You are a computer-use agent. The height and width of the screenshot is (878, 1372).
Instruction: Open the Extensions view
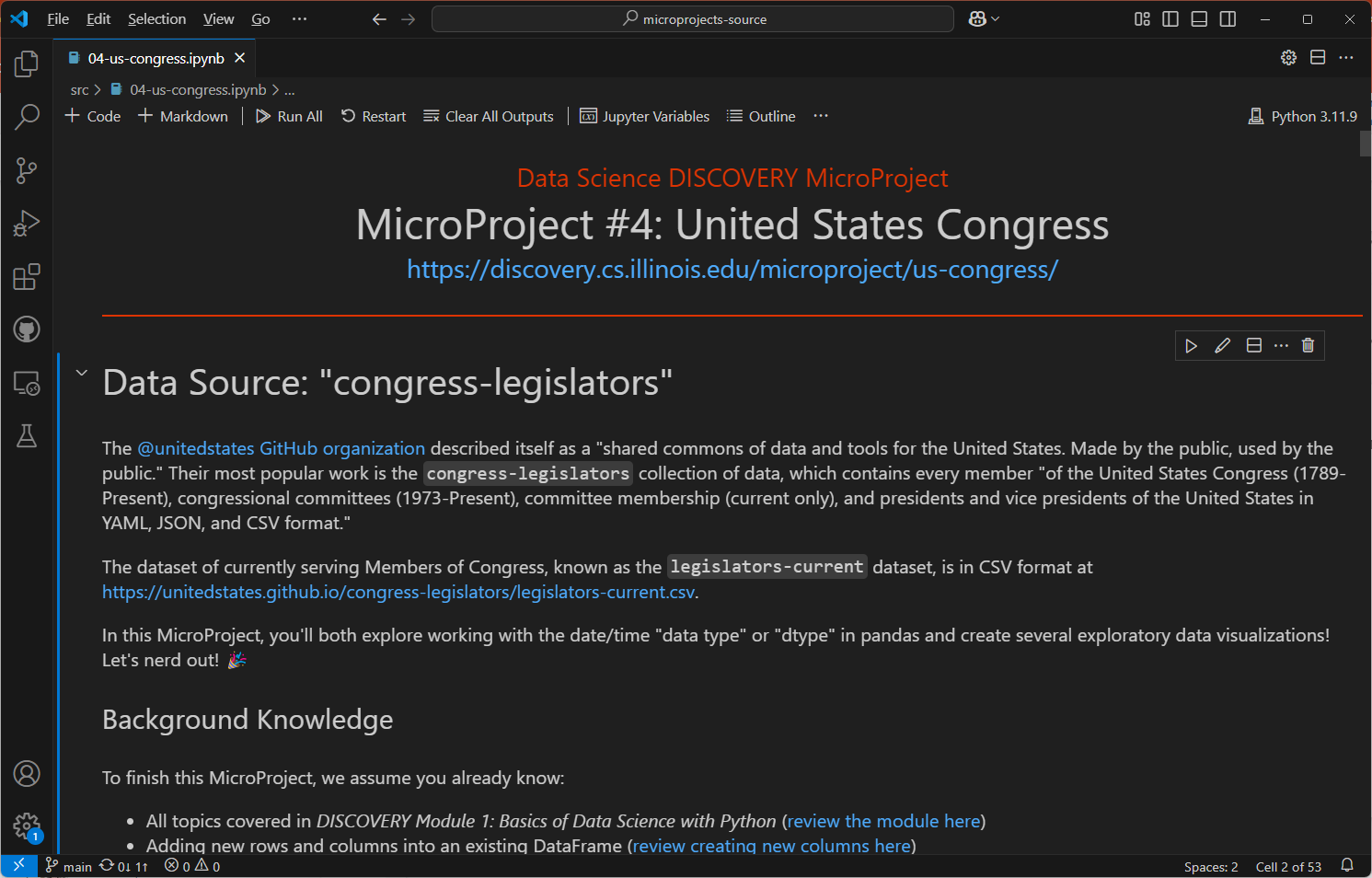tap(27, 277)
